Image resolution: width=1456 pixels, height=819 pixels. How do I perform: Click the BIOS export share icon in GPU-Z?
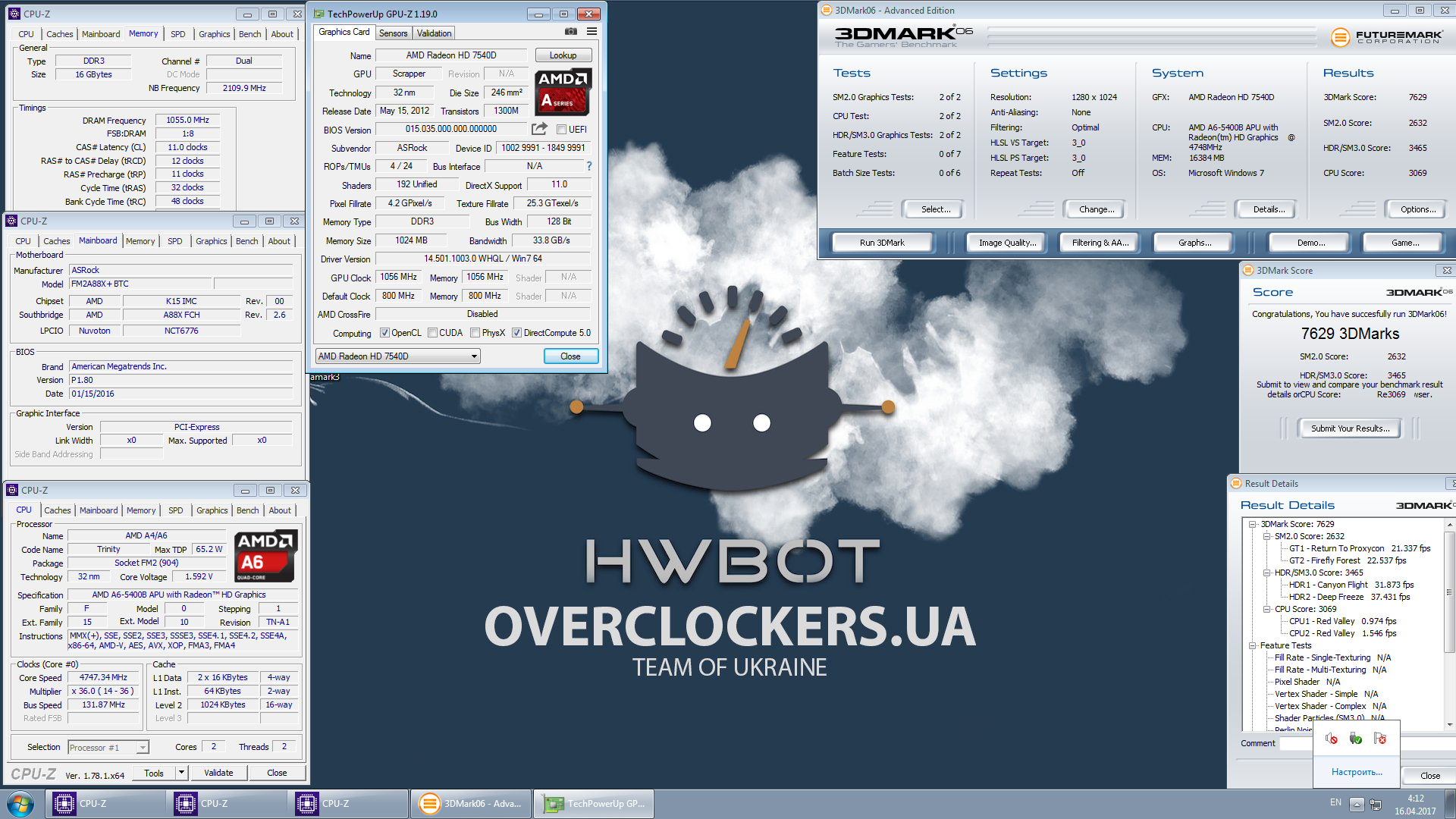(x=539, y=129)
